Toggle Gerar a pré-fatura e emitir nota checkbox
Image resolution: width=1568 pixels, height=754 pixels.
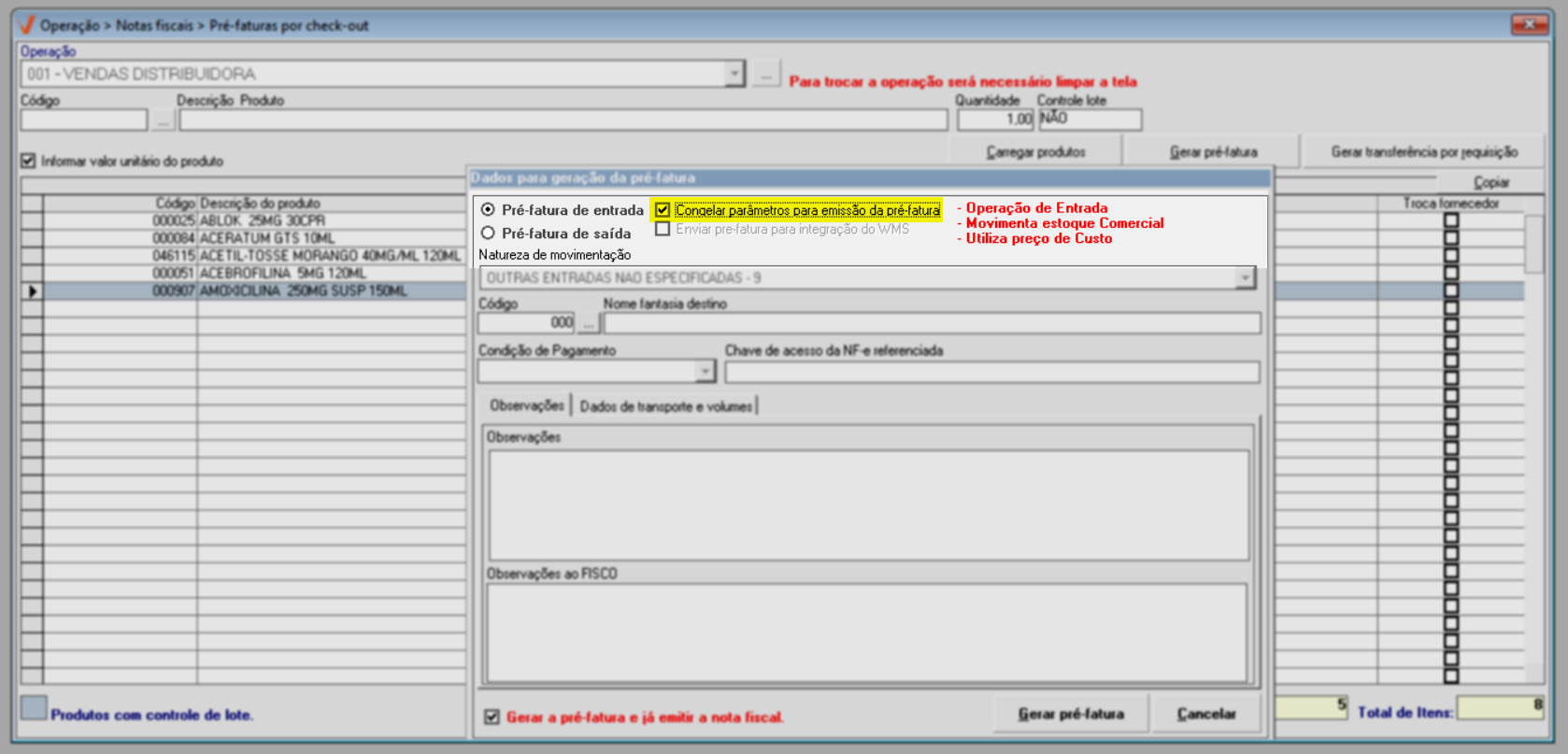(492, 717)
